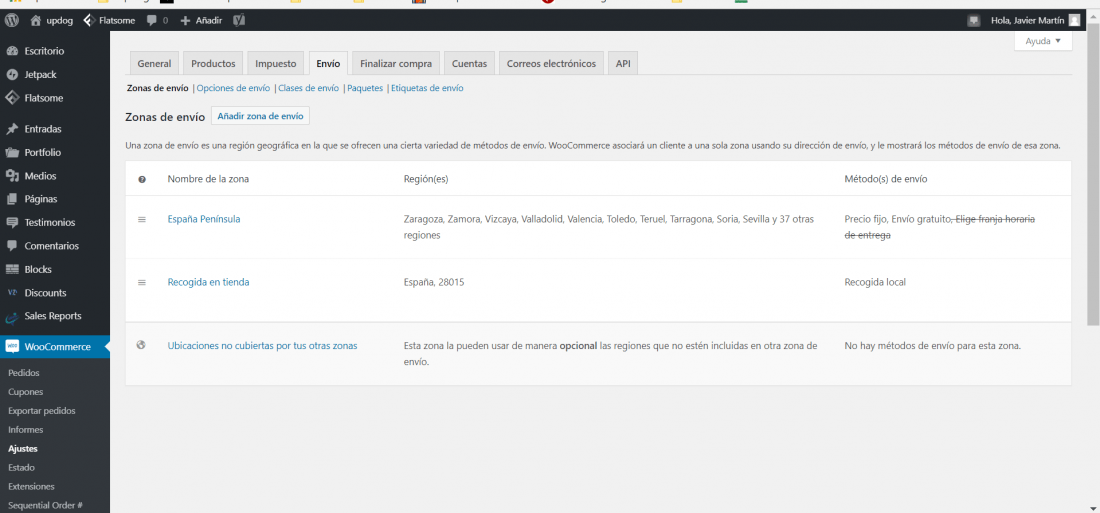Click the globe icon for uncovered locations
1100x513 pixels.
[141, 345]
